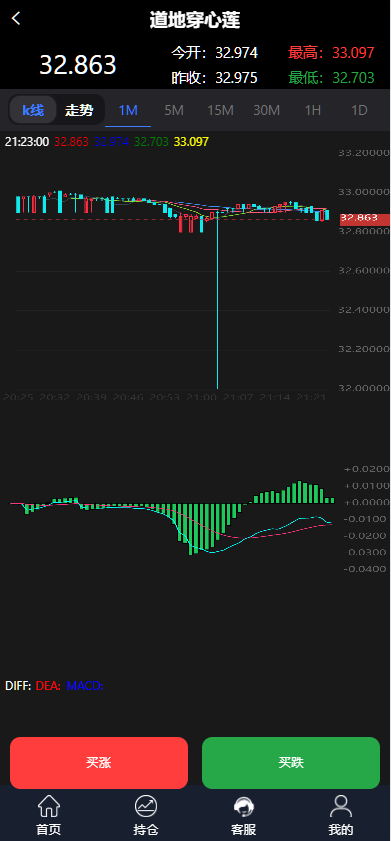The height and width of the screenshot is (841, 391).
Task: Select the 5M timeframe tab
Action: coord(174,110)
